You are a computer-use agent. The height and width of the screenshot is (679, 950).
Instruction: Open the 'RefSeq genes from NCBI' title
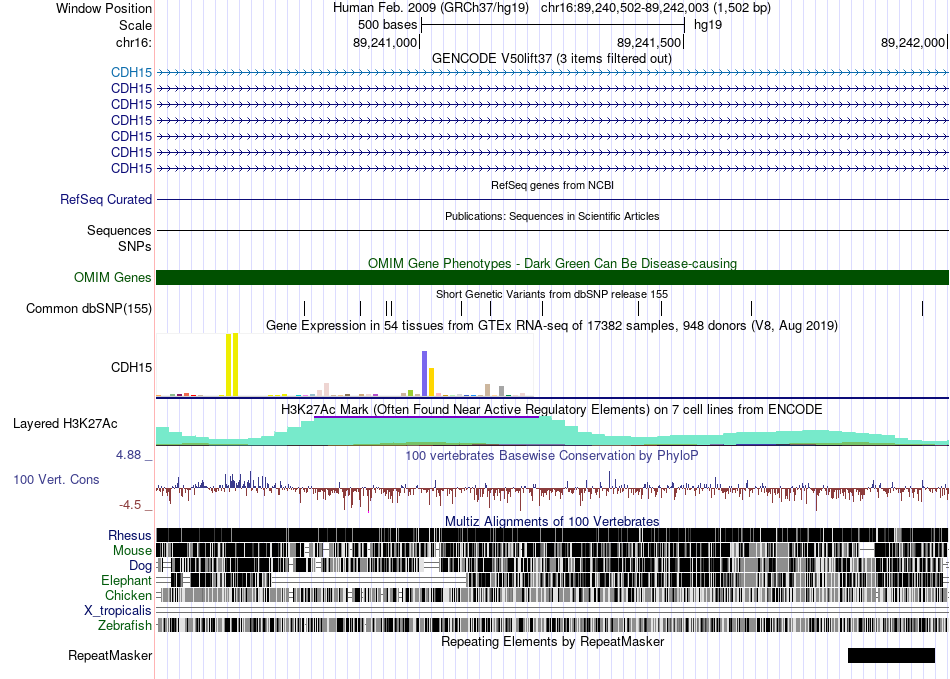pos(553,185)
